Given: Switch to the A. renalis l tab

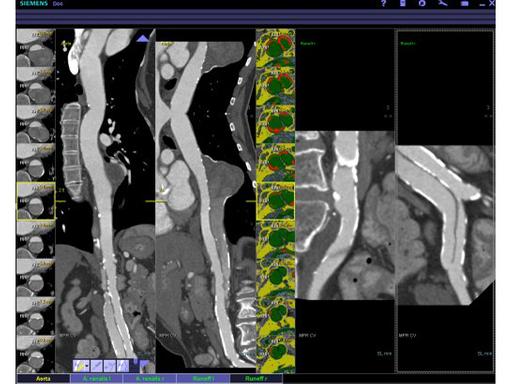Looking at the screenshot, I should tap(97, 379).
